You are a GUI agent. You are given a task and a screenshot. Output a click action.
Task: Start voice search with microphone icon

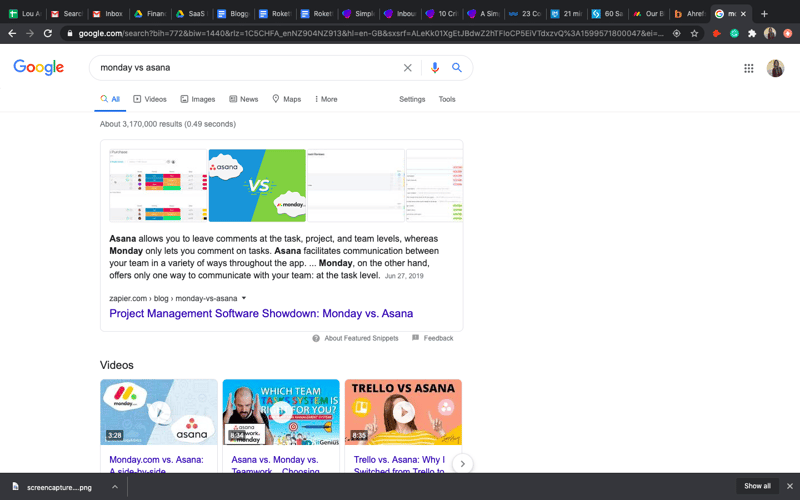click(435, 68)
